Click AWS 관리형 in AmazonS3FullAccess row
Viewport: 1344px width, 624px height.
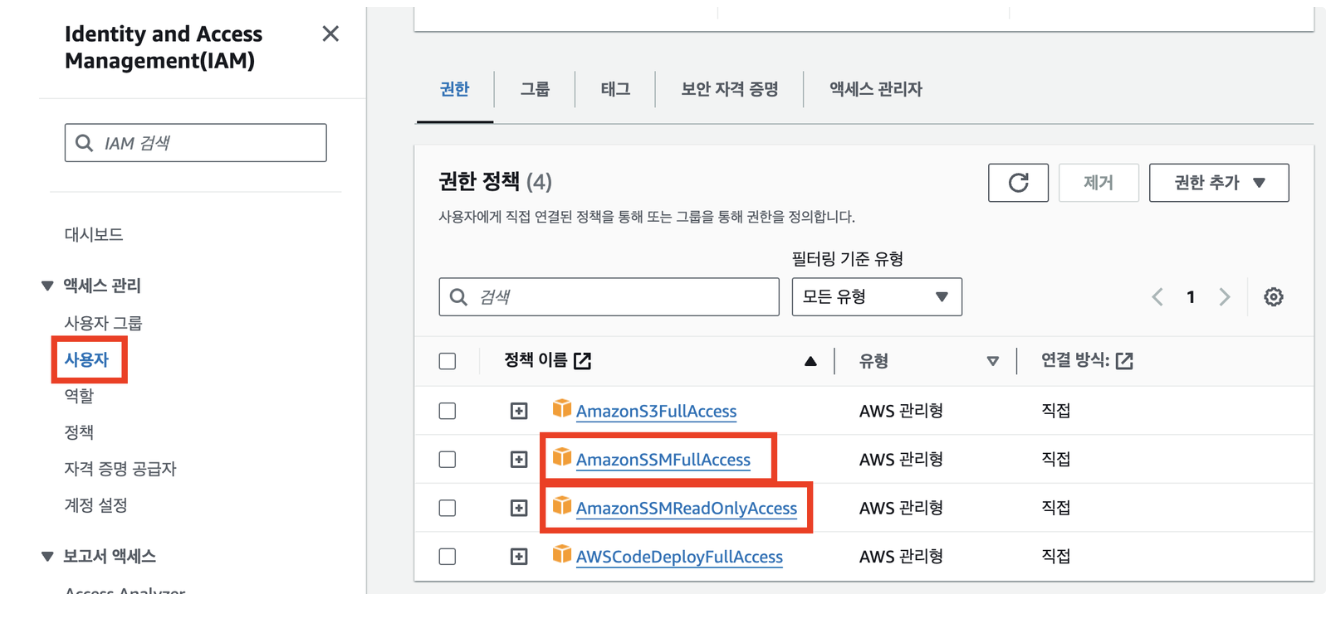901,411
